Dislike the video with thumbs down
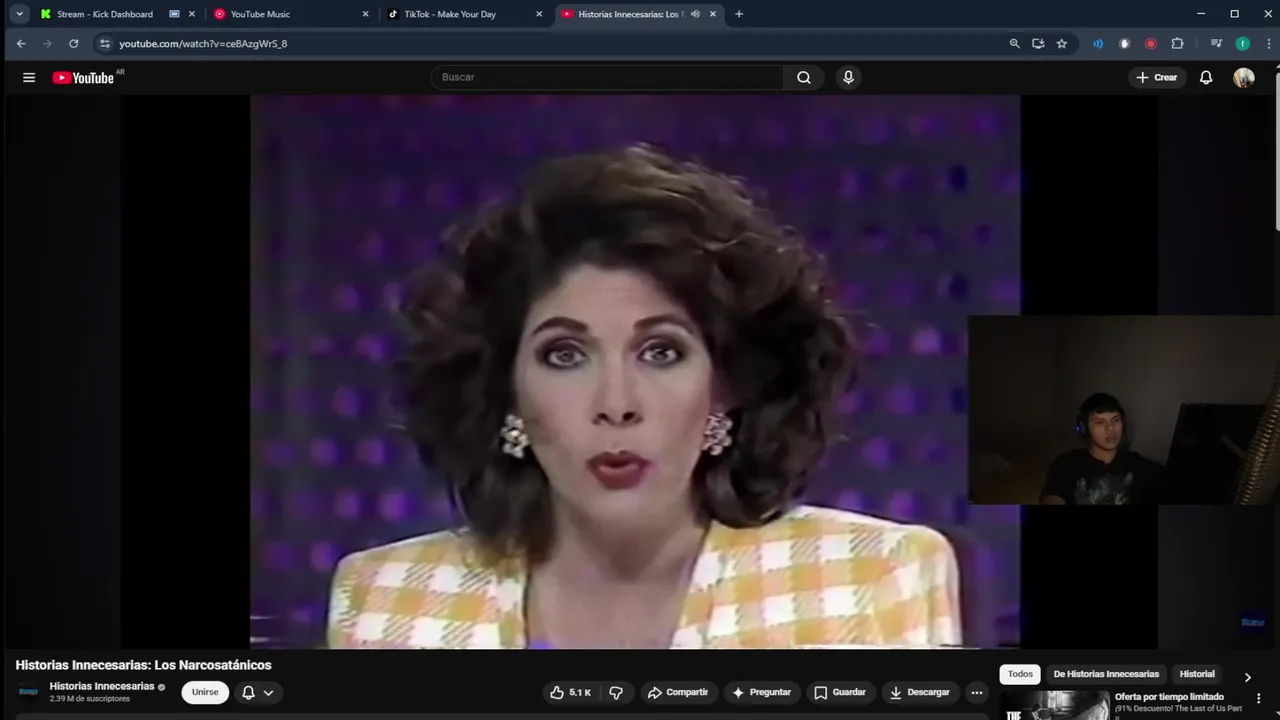Viewport: 1280px width, 720px height. pos(616,692)
